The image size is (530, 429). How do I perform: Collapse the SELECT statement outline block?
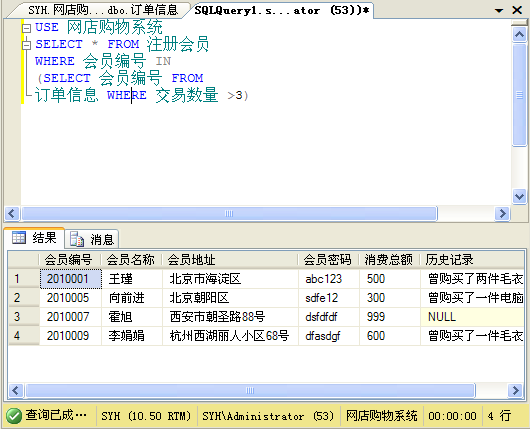click(26, 45)
